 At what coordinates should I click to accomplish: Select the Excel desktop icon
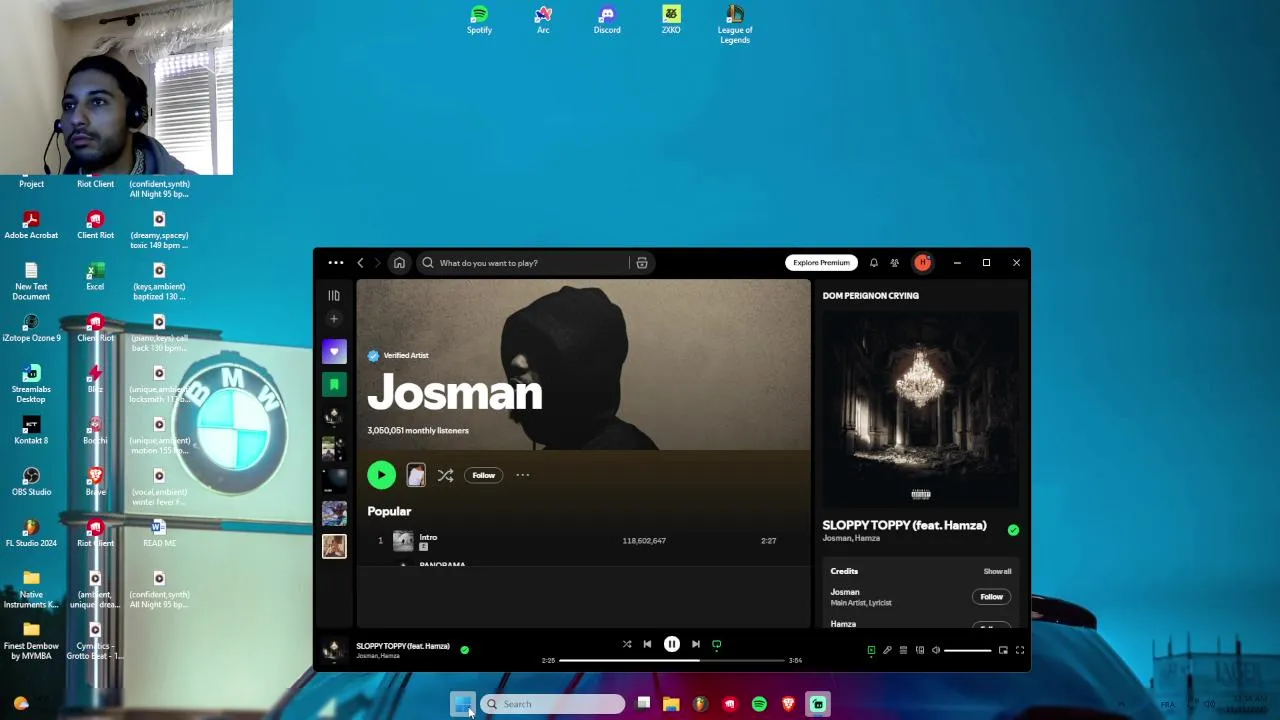coord(95,276)
